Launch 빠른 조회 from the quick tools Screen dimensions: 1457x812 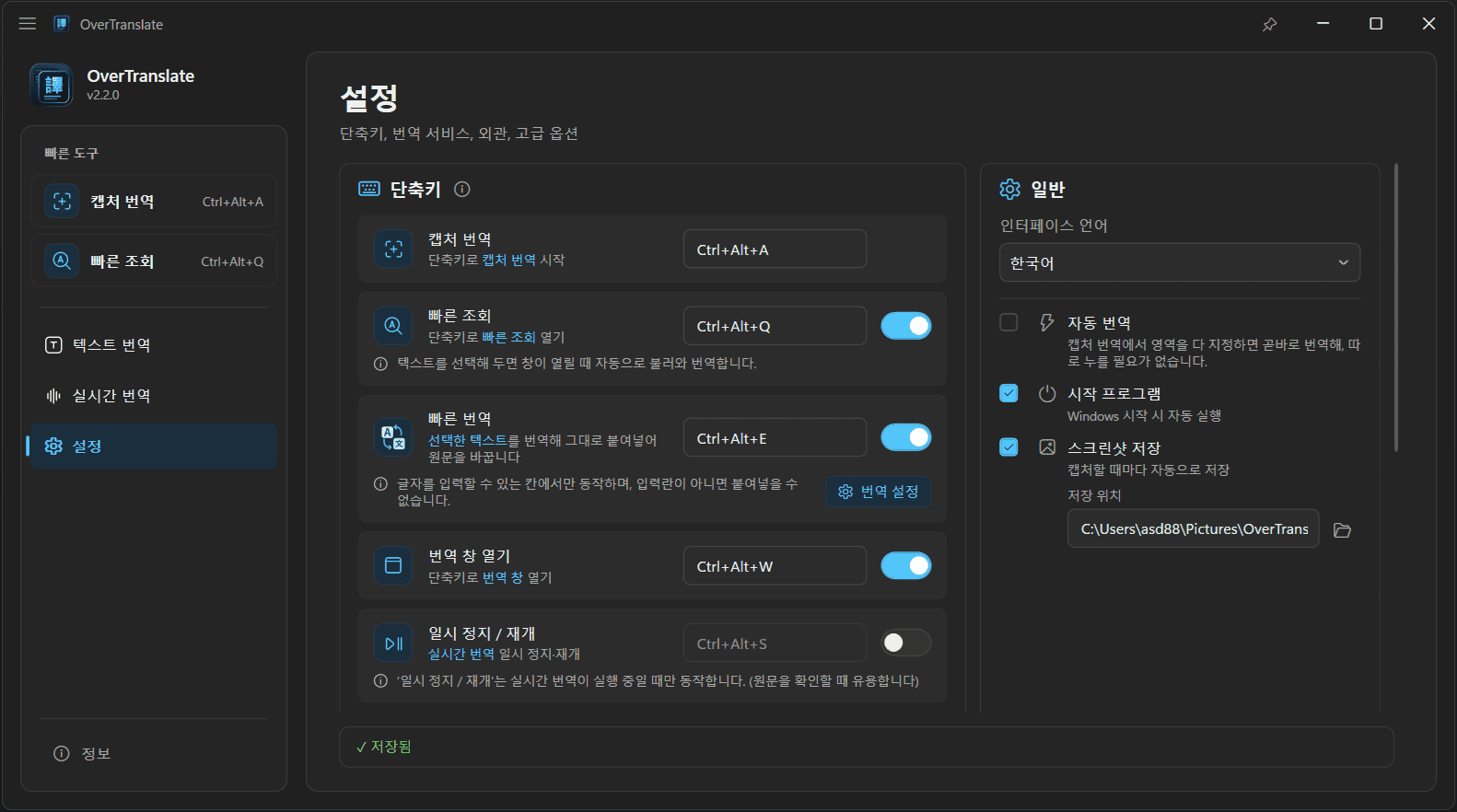coord(154,261)
